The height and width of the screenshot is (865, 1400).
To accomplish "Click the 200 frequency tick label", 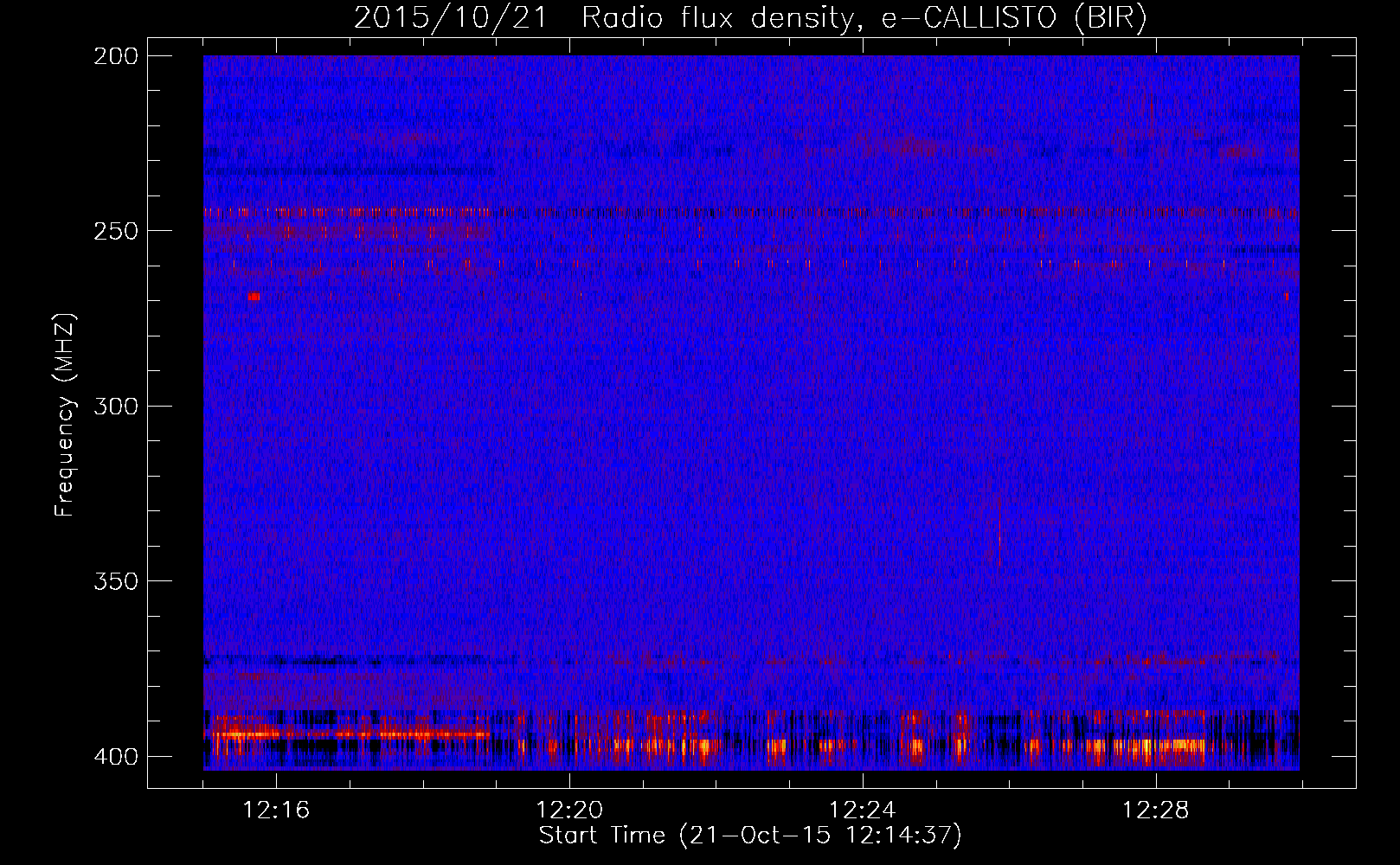I will (x=115, y=55).
